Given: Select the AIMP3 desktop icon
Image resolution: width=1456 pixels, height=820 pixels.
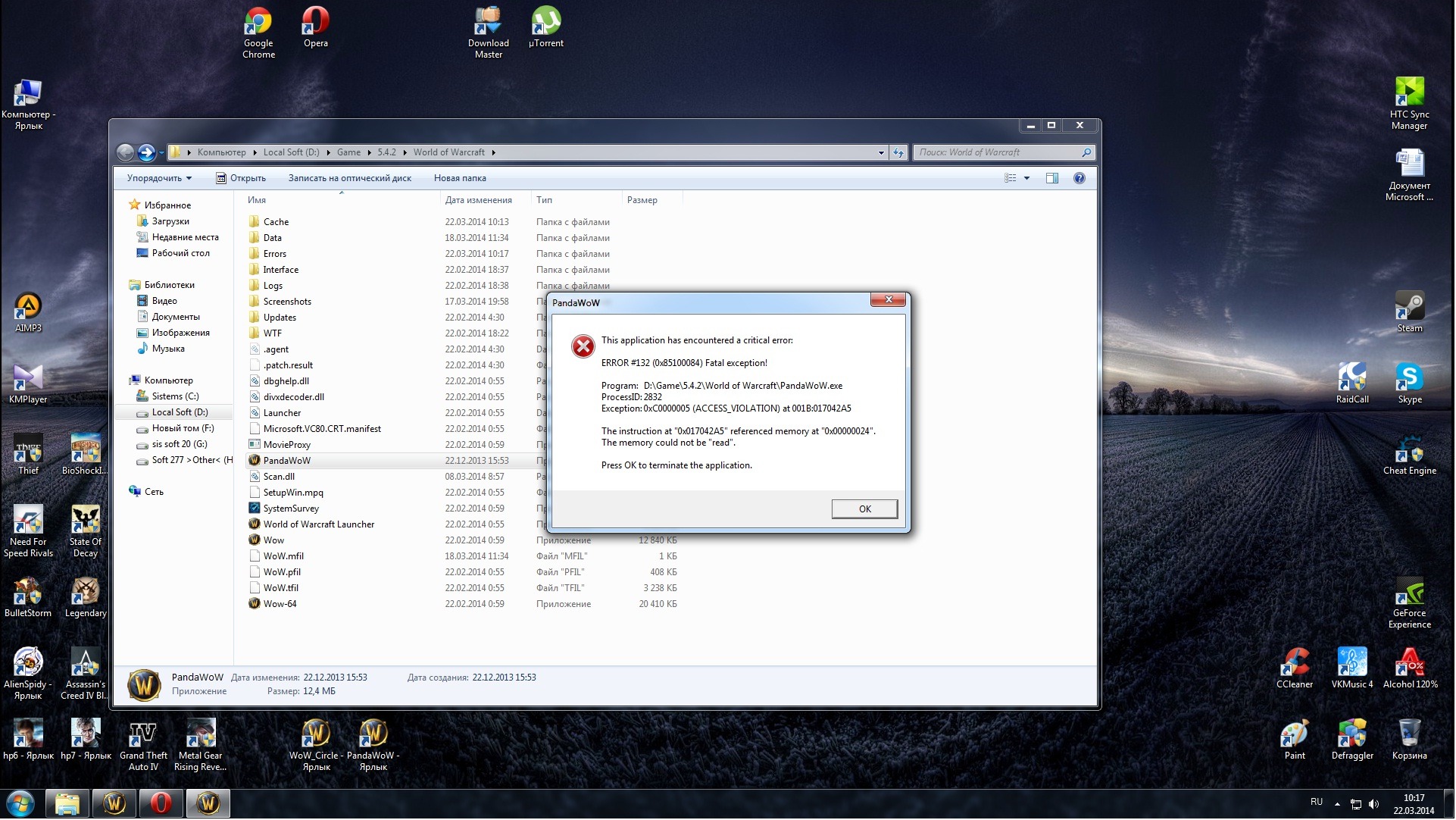Looking at the screenshot, I should click(x=28, y=312).
